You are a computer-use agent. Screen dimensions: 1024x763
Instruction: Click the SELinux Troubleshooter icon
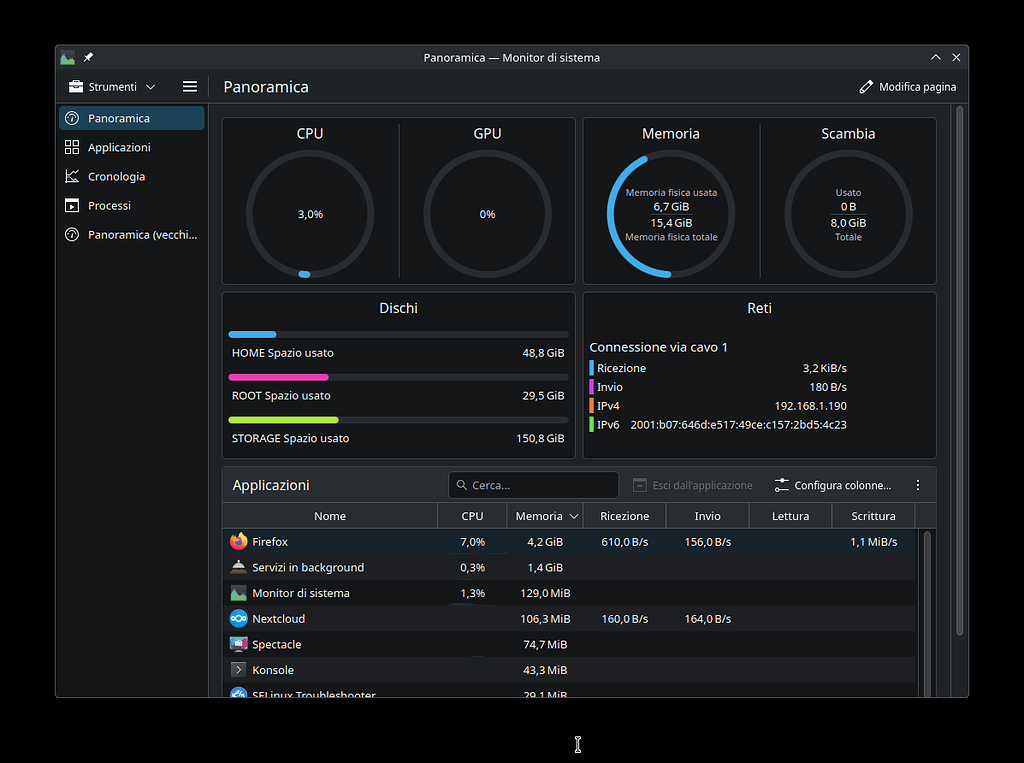[x=237, y=694]
